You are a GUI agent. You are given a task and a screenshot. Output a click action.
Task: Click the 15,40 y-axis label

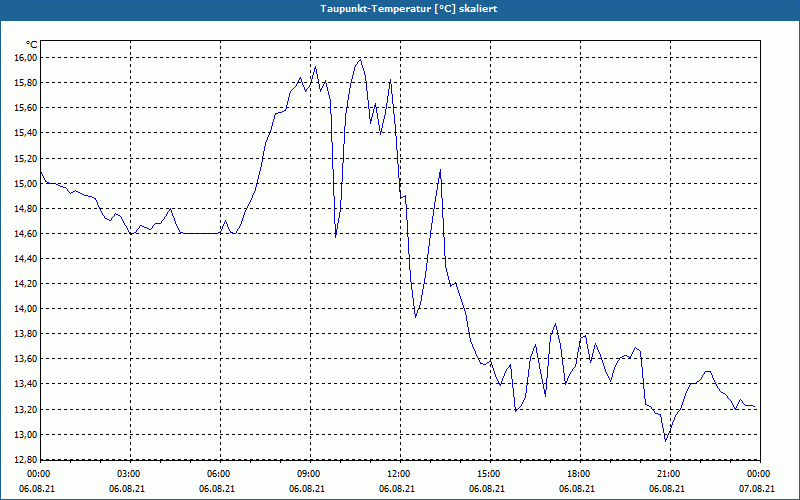pos(28,133)
